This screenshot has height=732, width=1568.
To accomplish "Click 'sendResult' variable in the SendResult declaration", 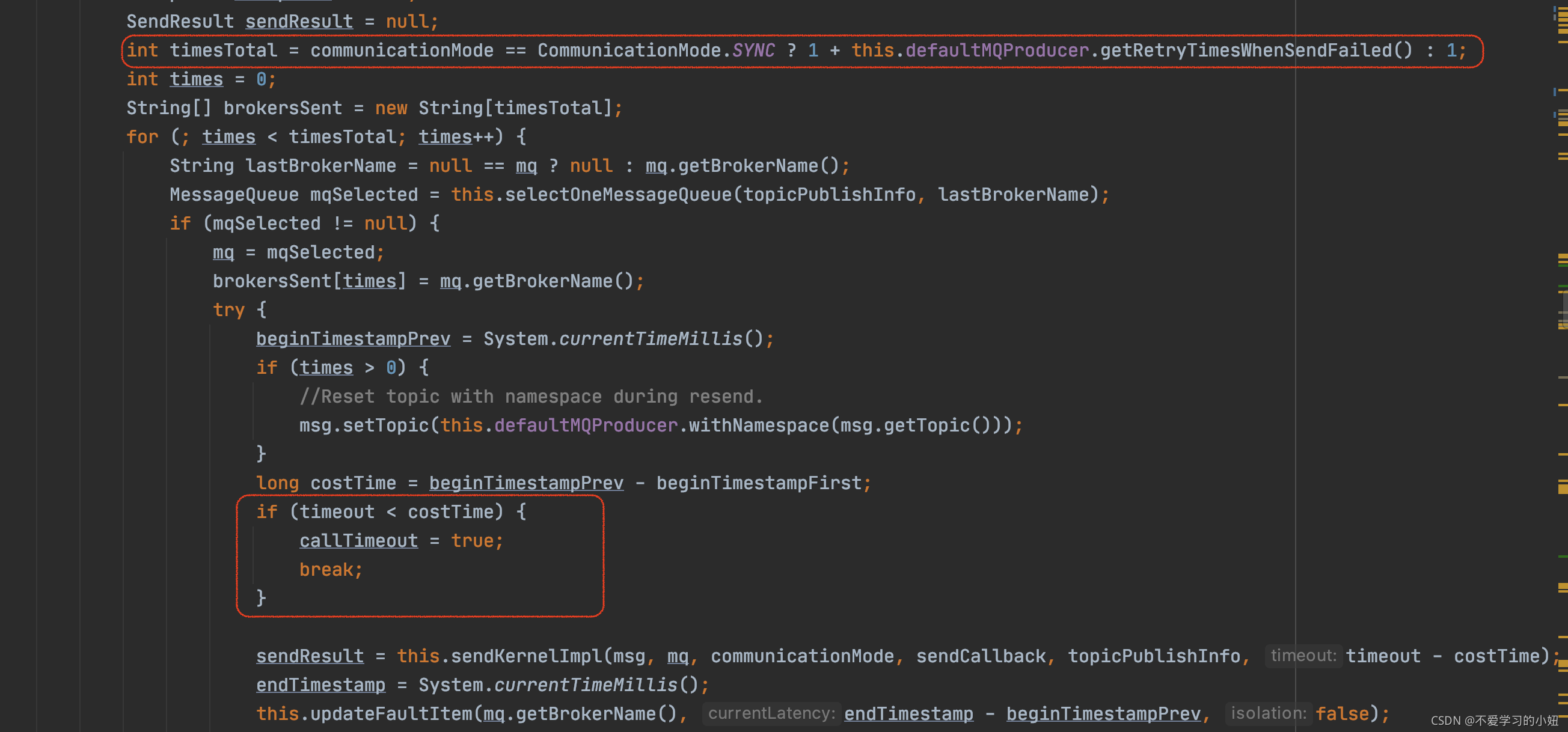I will (x=299, y=22).
